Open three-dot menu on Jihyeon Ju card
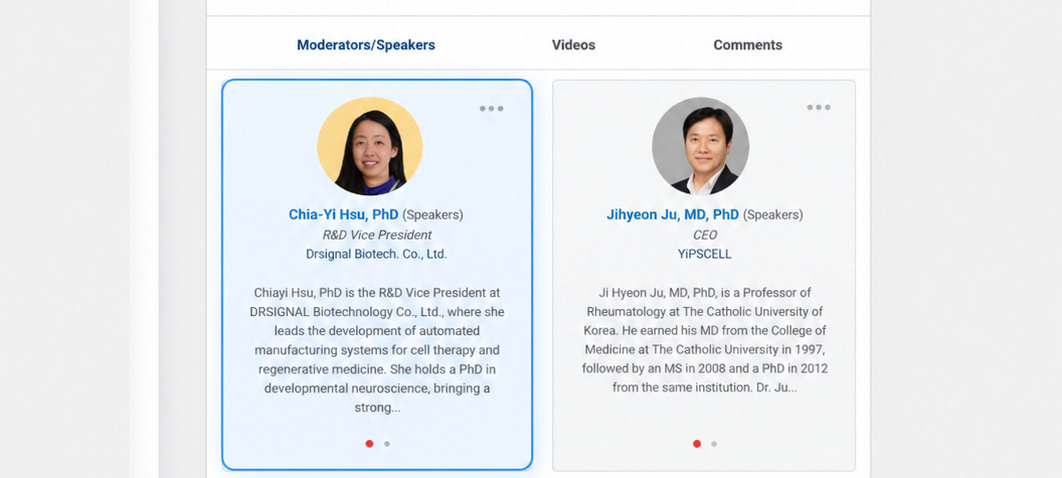The width and height of the screenshot is (1062, 478). click(x=818, y=108)
